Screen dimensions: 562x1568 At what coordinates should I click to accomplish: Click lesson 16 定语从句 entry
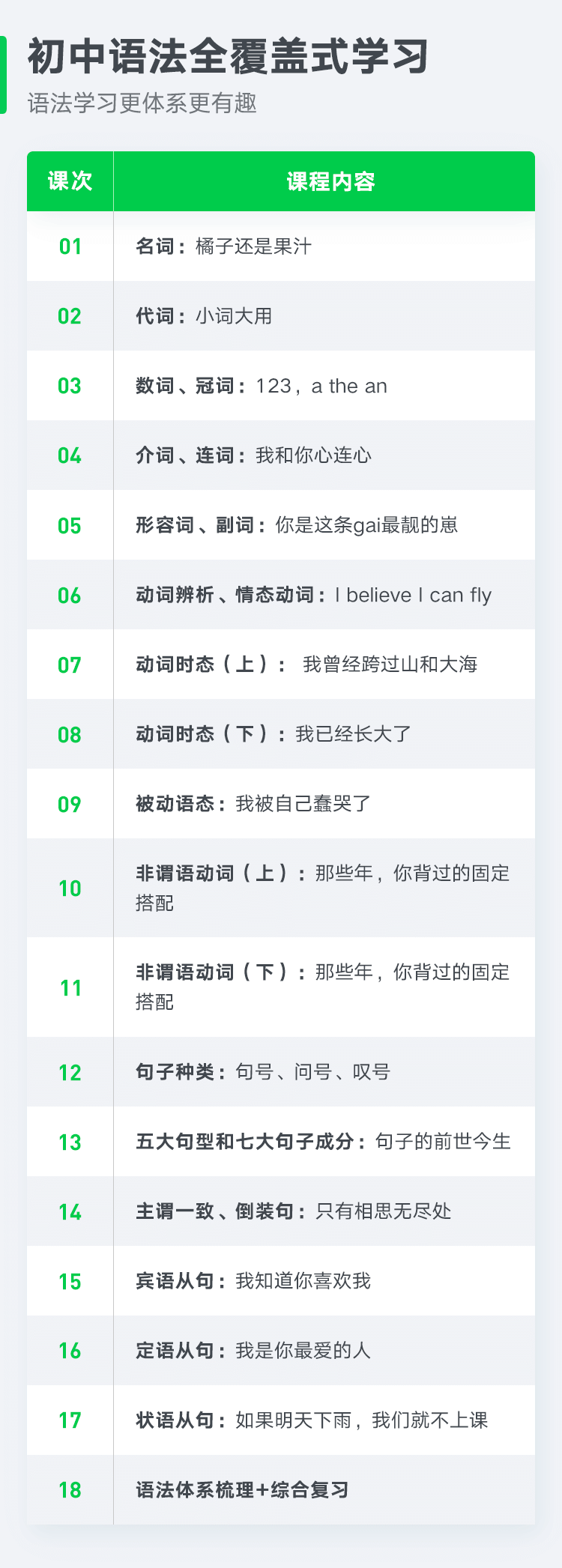281,1351
